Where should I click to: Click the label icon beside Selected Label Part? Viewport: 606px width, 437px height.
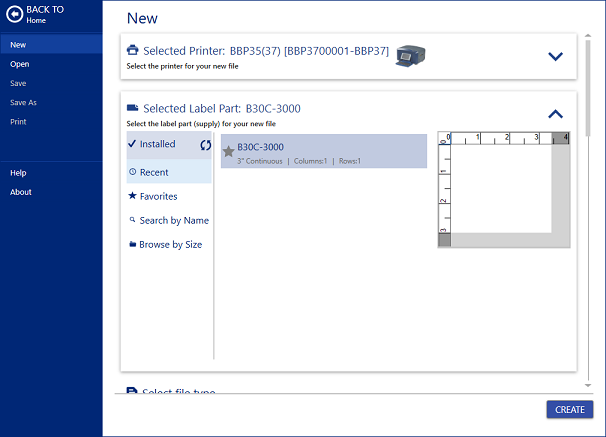(133, 108)
